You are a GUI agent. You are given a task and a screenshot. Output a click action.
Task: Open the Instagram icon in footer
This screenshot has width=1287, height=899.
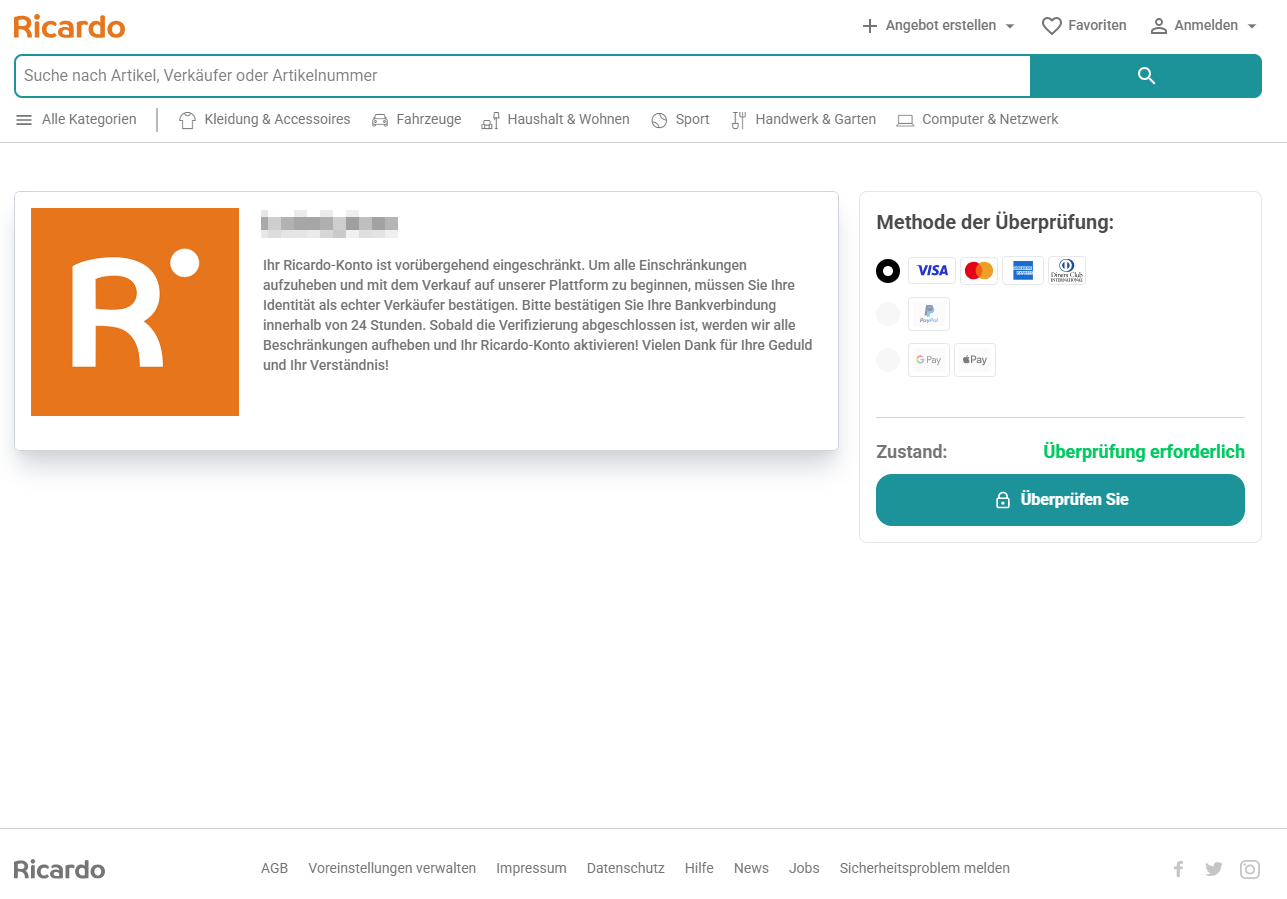tap(1250, 869)
